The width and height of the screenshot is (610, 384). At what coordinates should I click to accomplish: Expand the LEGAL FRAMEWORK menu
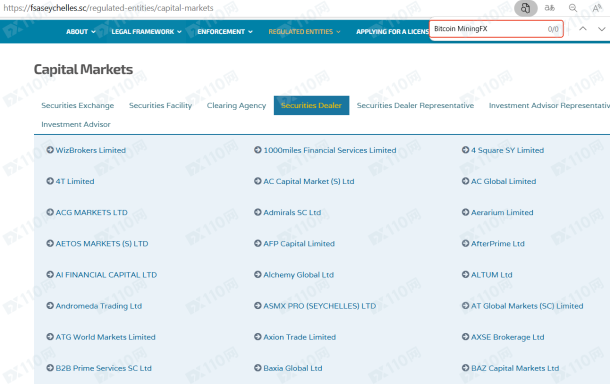(147, 32)
